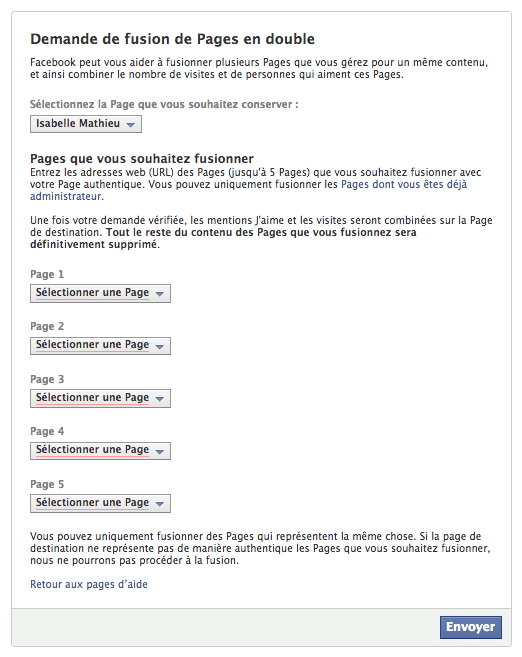Screen dimensions: 522x657
Task: Click the 'Page 2' label
Action: (x=47, y=326)
